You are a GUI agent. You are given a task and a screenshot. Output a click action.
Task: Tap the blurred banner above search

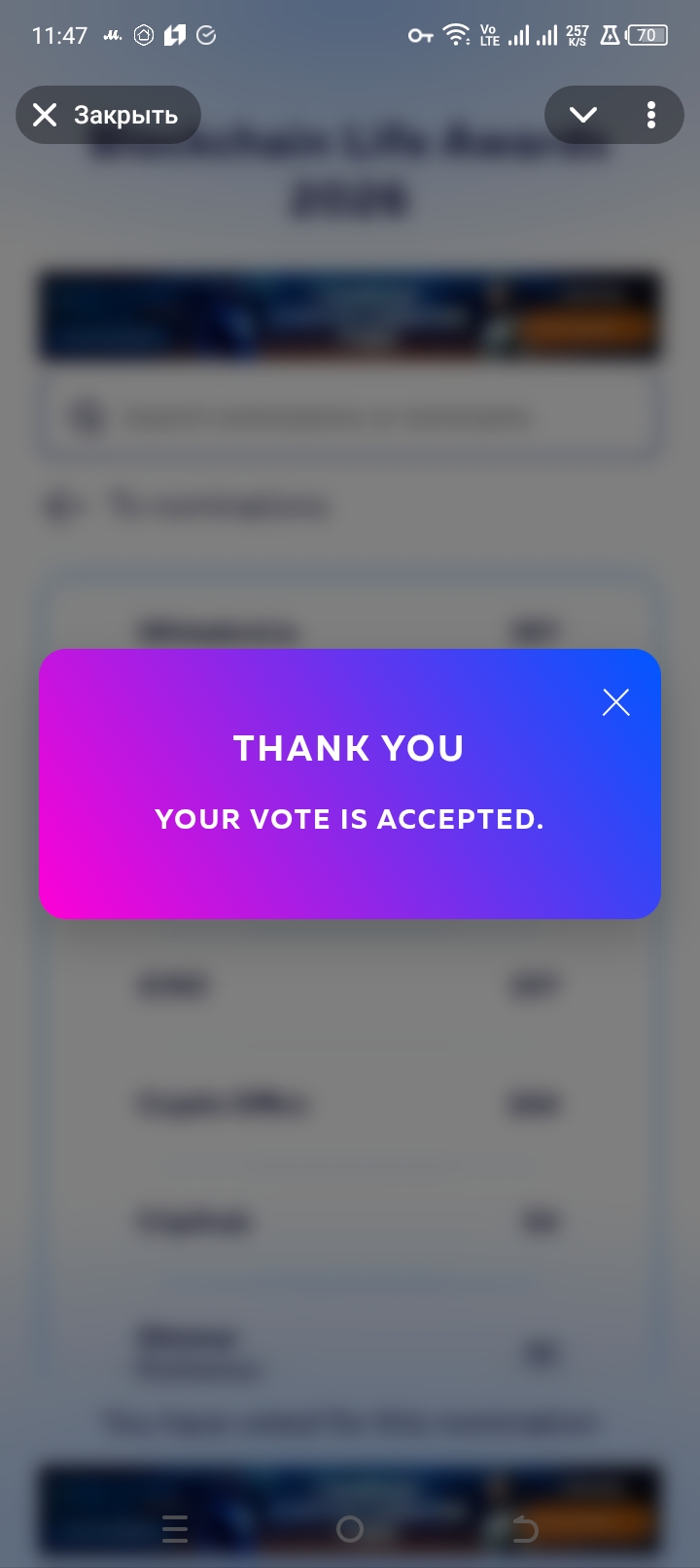click(x=350, y=316)
